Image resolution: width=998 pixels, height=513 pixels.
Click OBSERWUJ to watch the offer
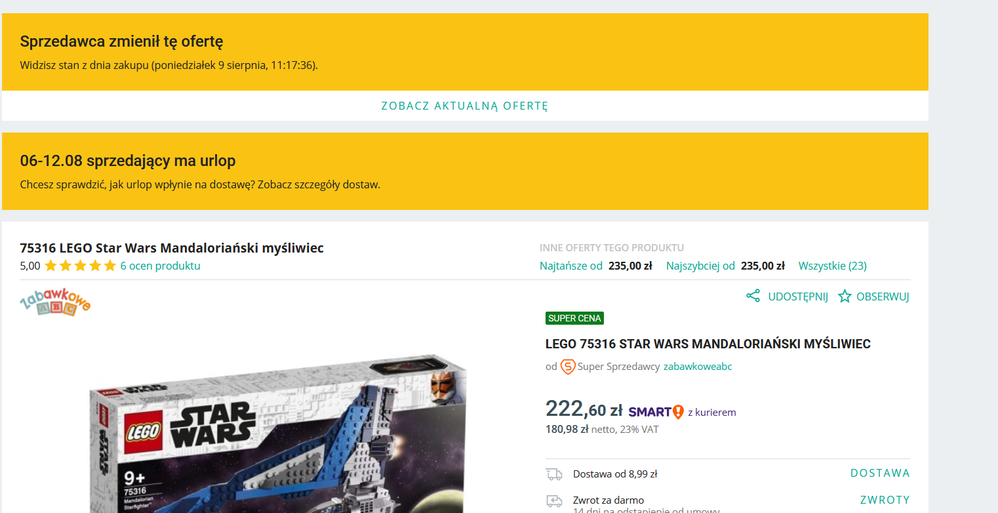click(x=882, y=296)
